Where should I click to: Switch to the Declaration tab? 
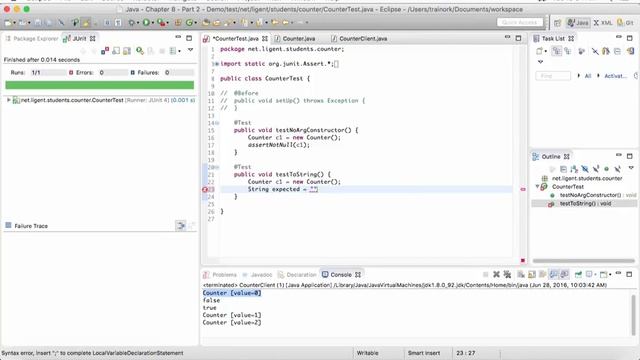click(x=297, y=275)
